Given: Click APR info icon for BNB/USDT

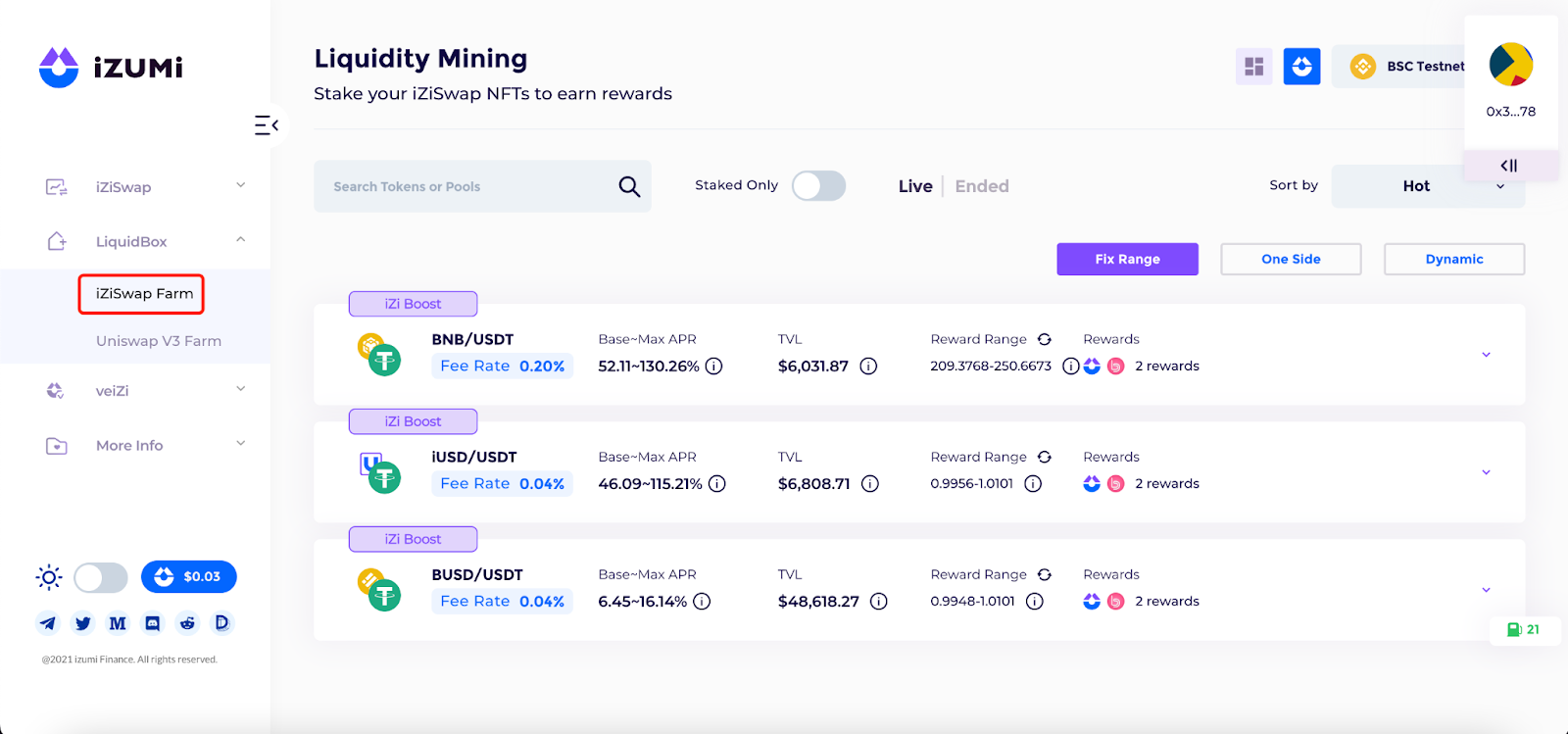Looking at the screenshot, I should (x=714, y=366).
